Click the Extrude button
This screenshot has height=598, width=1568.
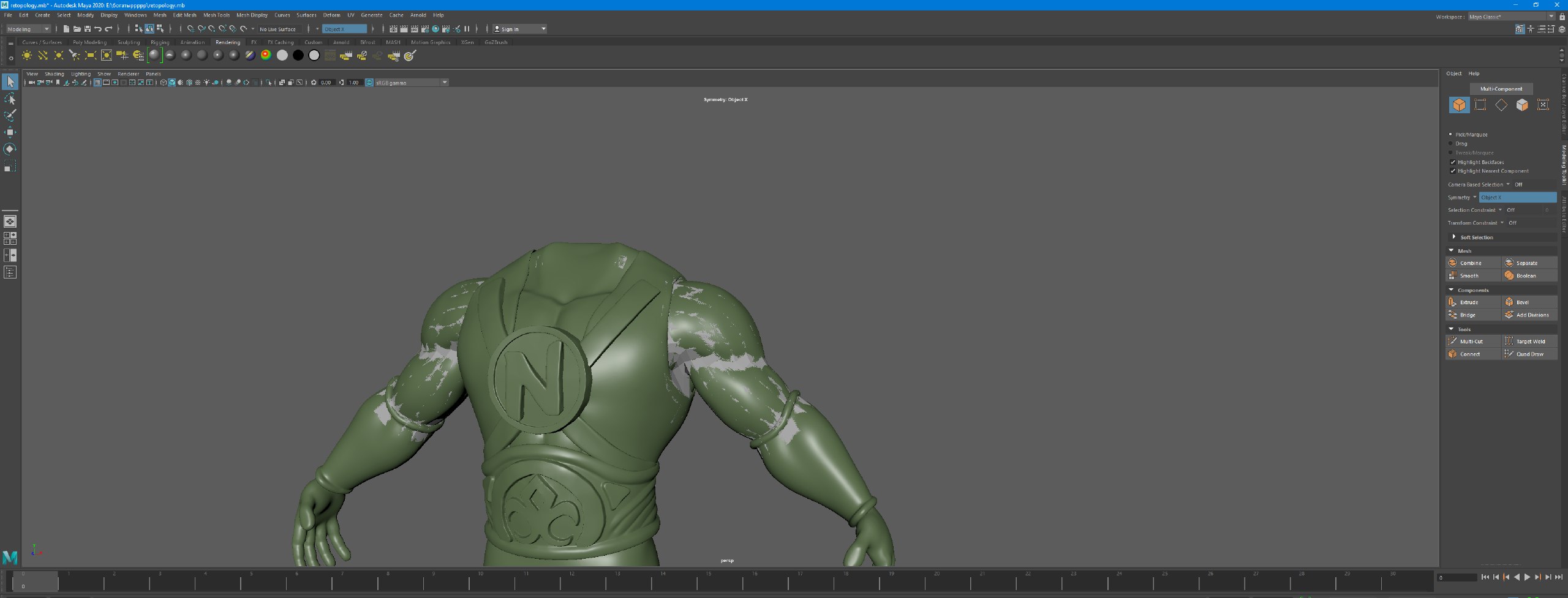[x=1473, y=302]
